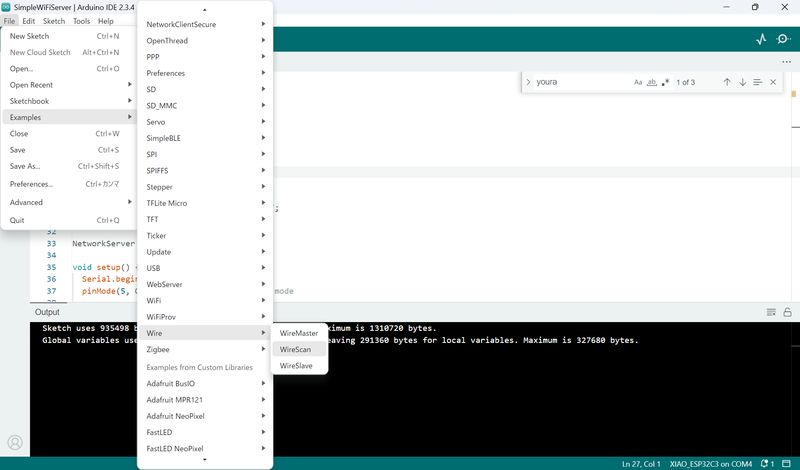The height and width of the screenshot is (470, 800).
Task: Expand OpenThread examples submenu
Action: click(205, 40)
